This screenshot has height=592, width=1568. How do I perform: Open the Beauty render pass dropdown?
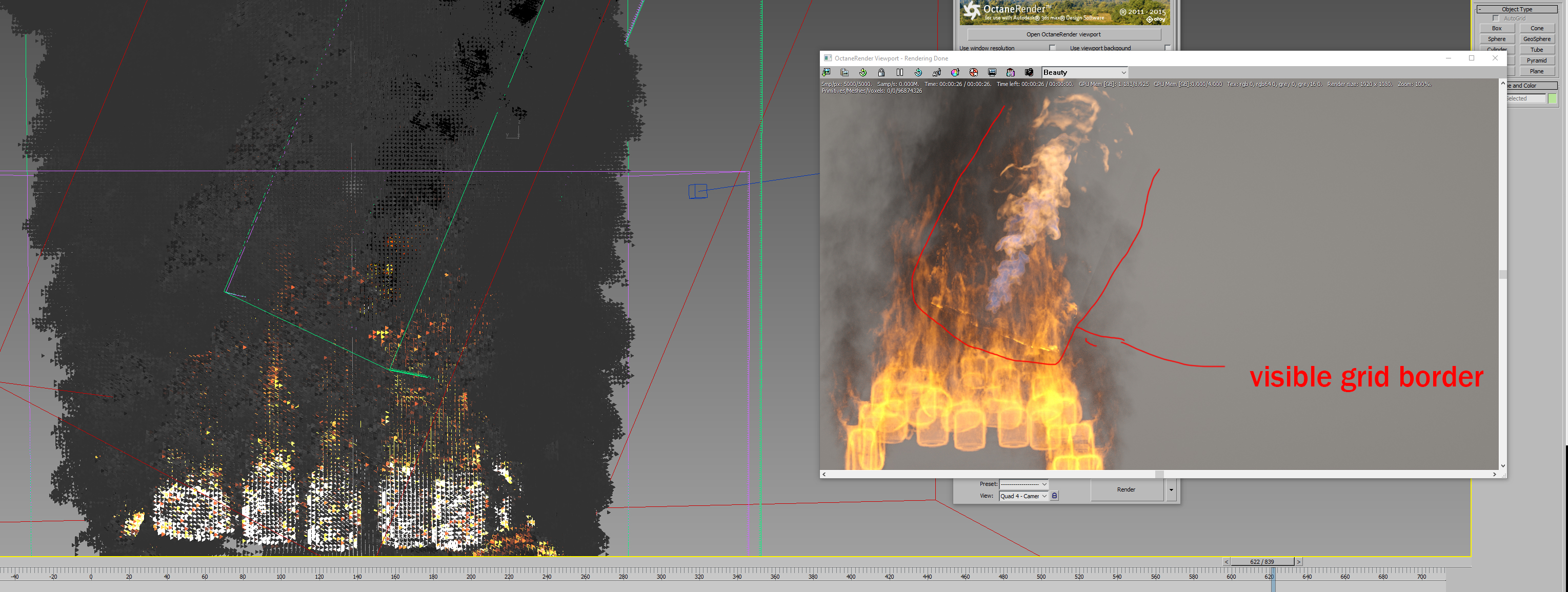tap(1123, 72)
